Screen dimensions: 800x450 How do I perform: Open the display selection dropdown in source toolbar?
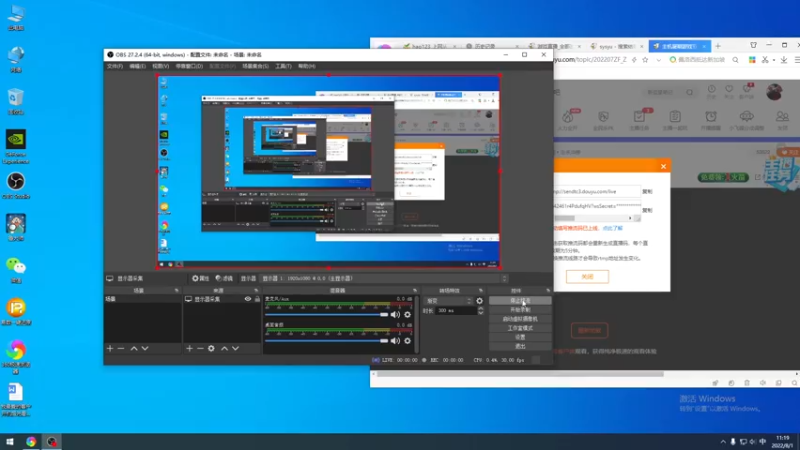[384, 279]
